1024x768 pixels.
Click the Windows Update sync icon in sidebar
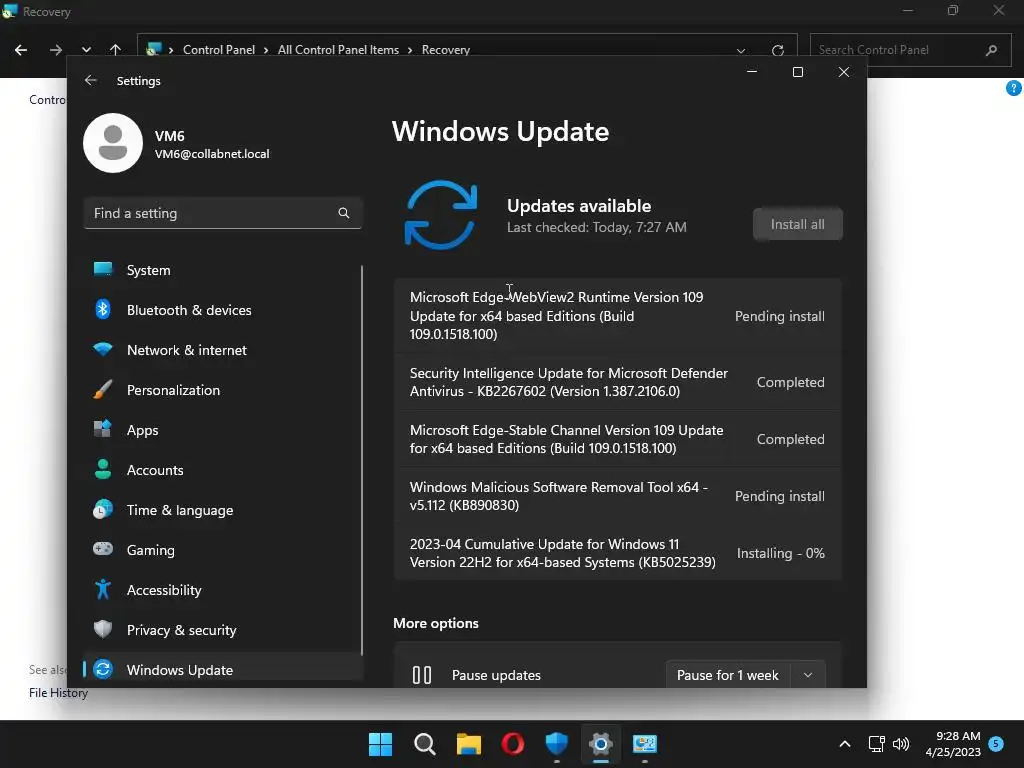tap(103, 669)
